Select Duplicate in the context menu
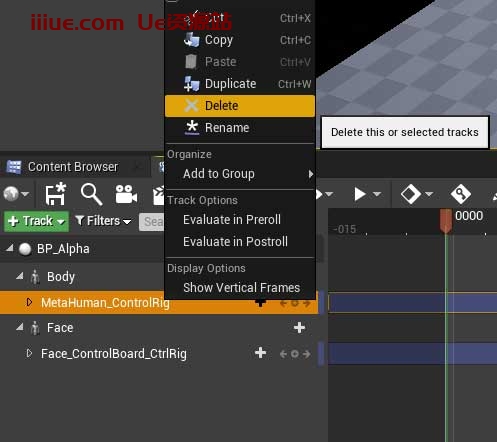The height and width of the screenshot is (442, 497). point(240,84)
